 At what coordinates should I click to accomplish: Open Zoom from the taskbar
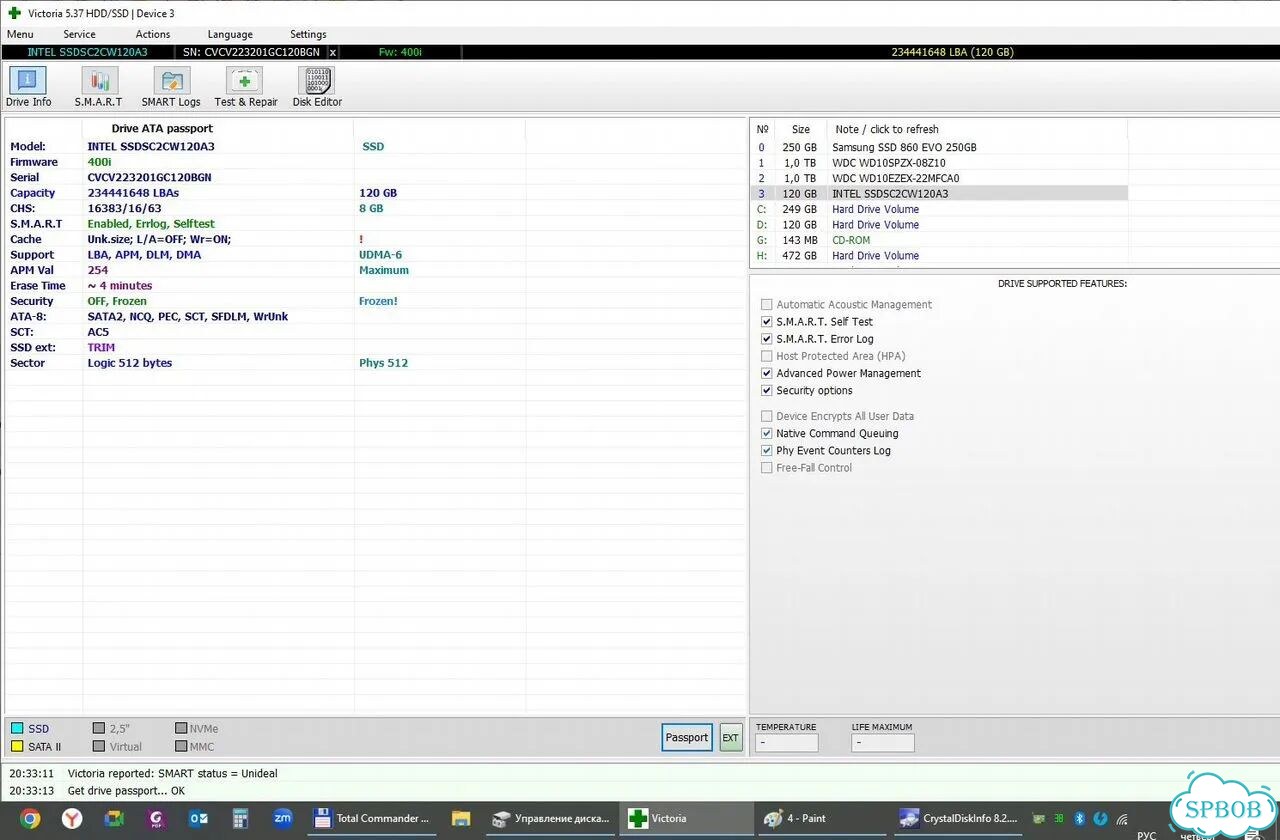coord(283,818)
